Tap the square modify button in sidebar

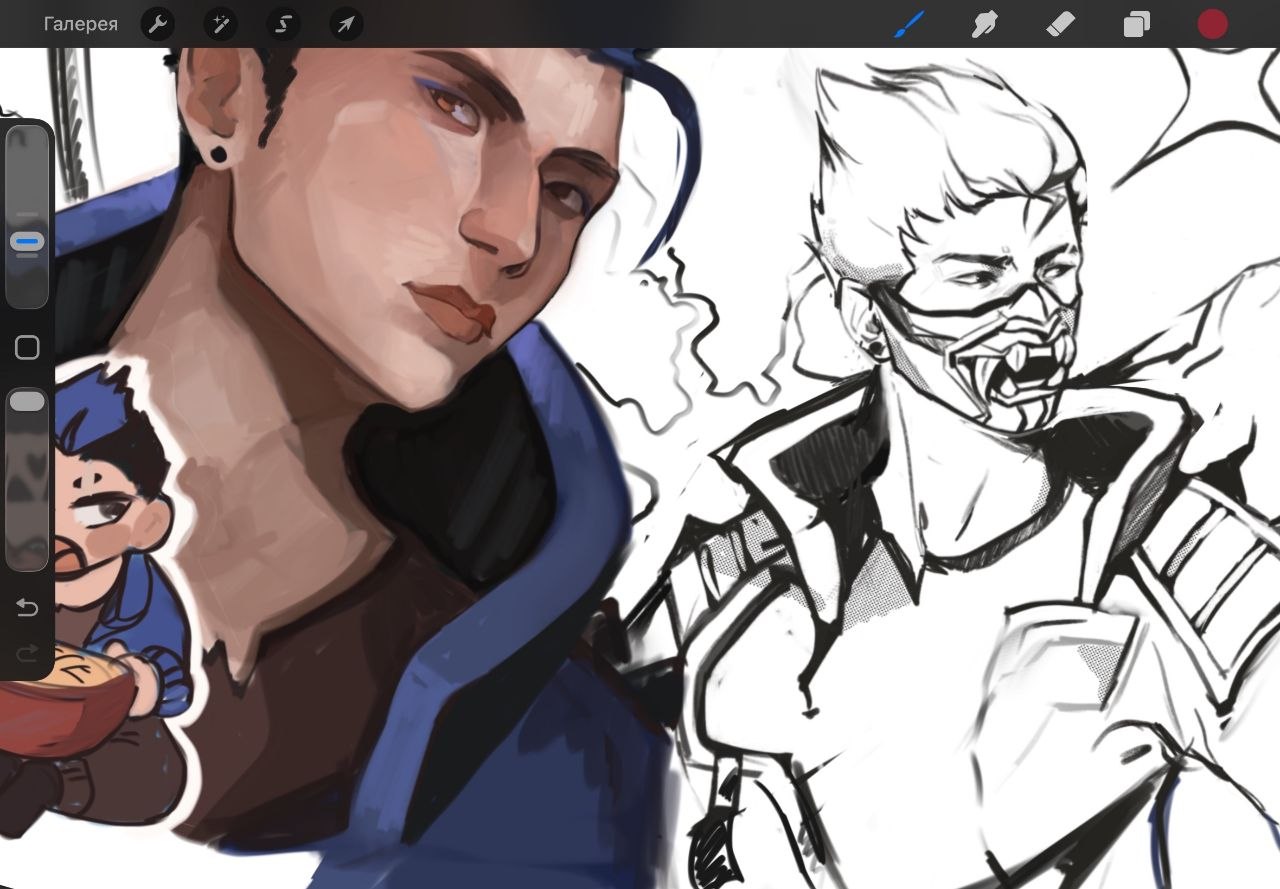pyautogui.click(x=27, y=347)
